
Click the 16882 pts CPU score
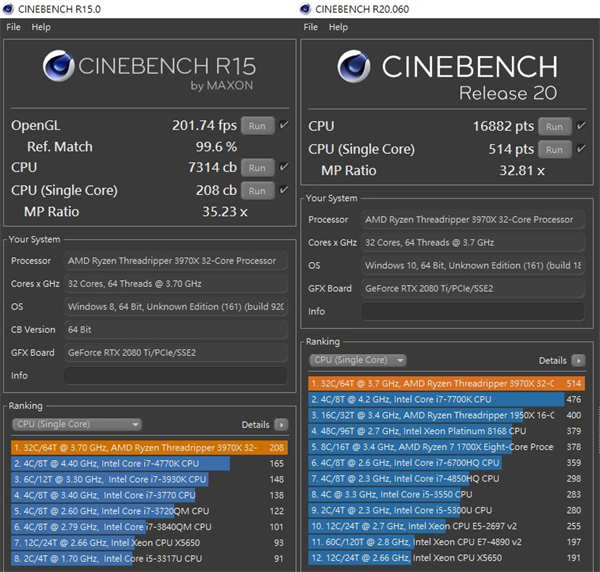[503, 126]
